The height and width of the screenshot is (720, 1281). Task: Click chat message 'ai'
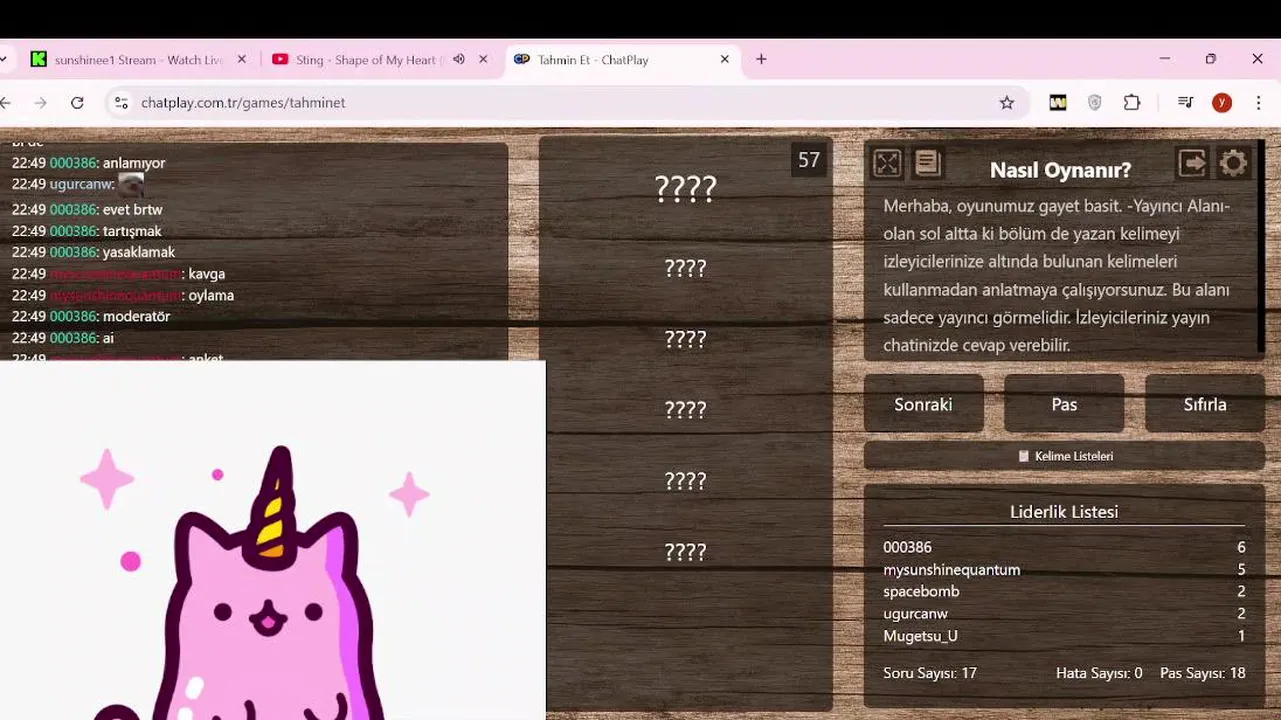[108, 338]
